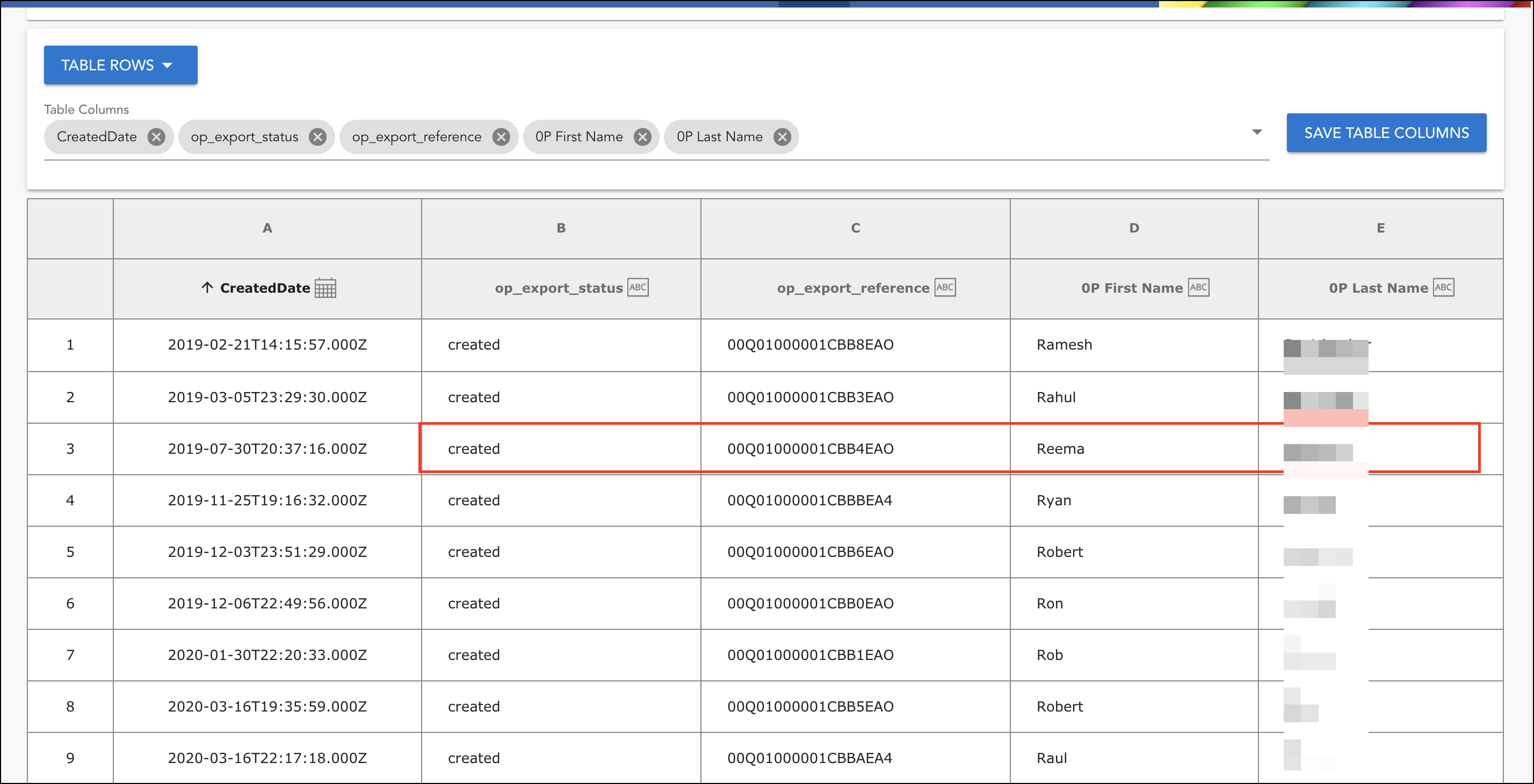The width and height of the screenshot is (1534, 784).
Task: Remove the op_export_status column chip
Action: pos(318,137)
